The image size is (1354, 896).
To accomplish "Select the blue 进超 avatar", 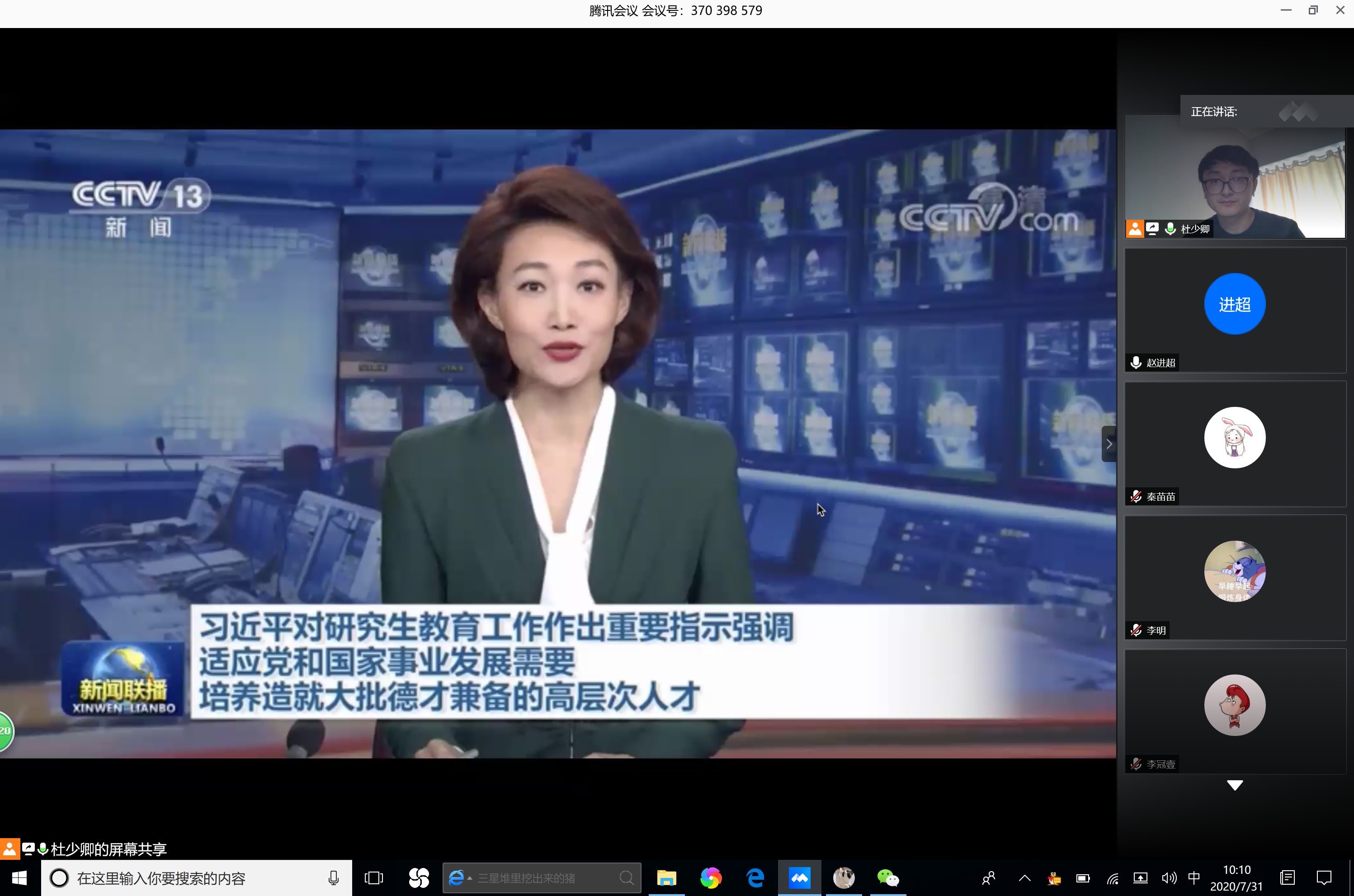I will [x=1234, y=304].
